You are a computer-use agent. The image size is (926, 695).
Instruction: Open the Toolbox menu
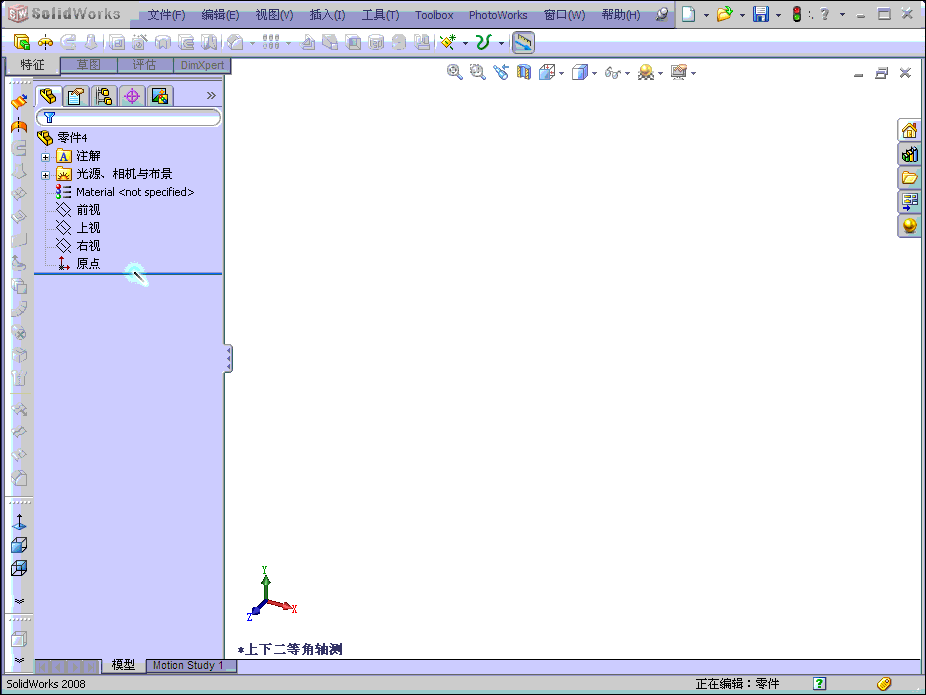pyautogui.click(x=434, y=15)
